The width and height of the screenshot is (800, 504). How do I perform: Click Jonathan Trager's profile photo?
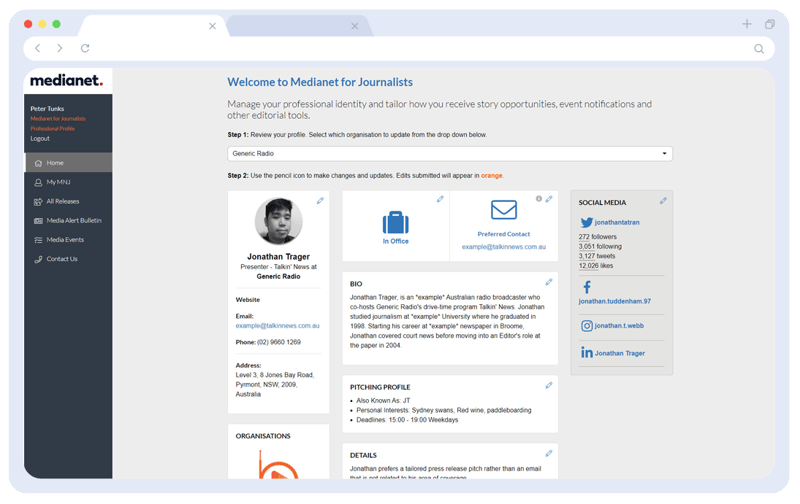(x=279, y=221)
